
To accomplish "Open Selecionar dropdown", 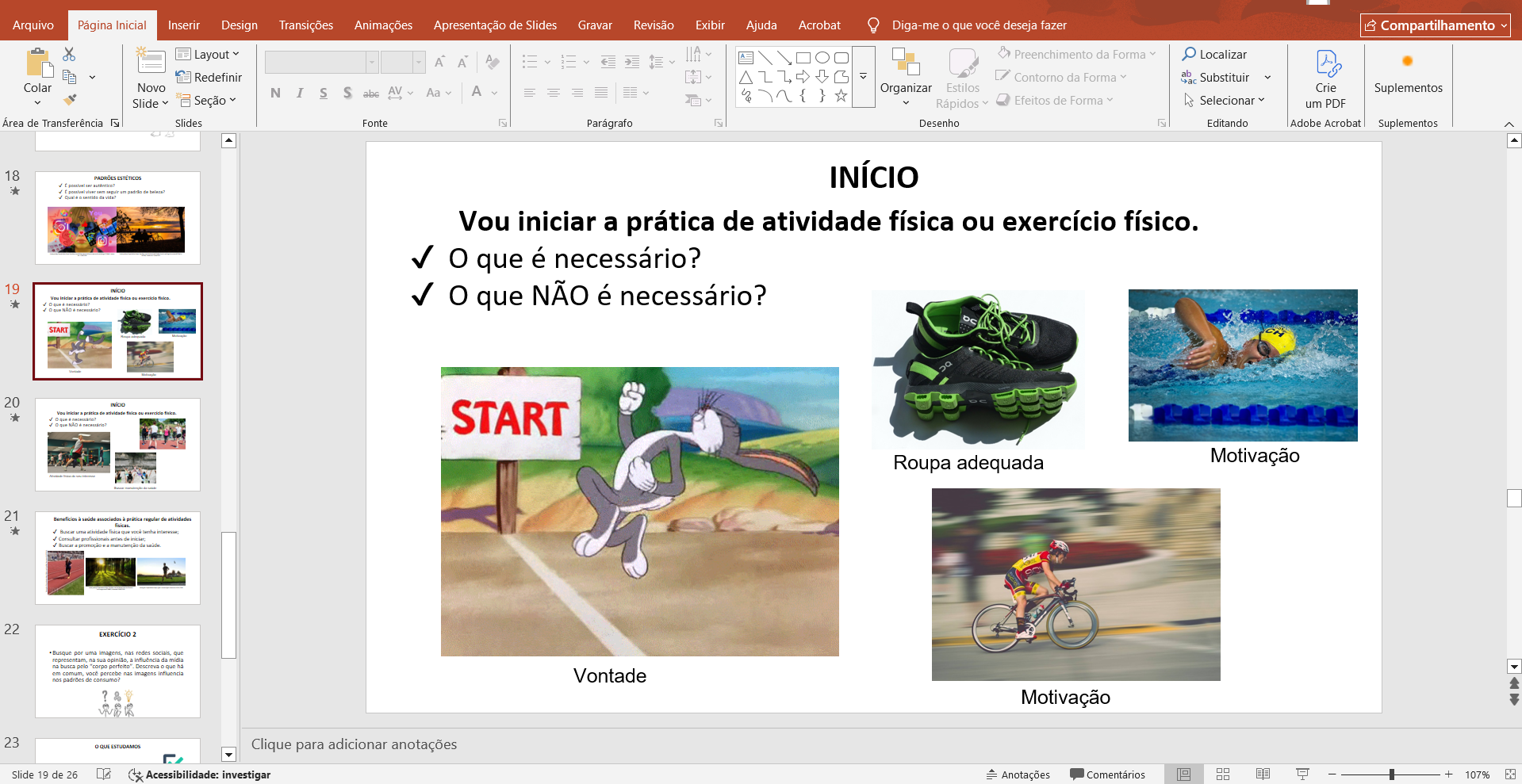I will pos(1225,100).
